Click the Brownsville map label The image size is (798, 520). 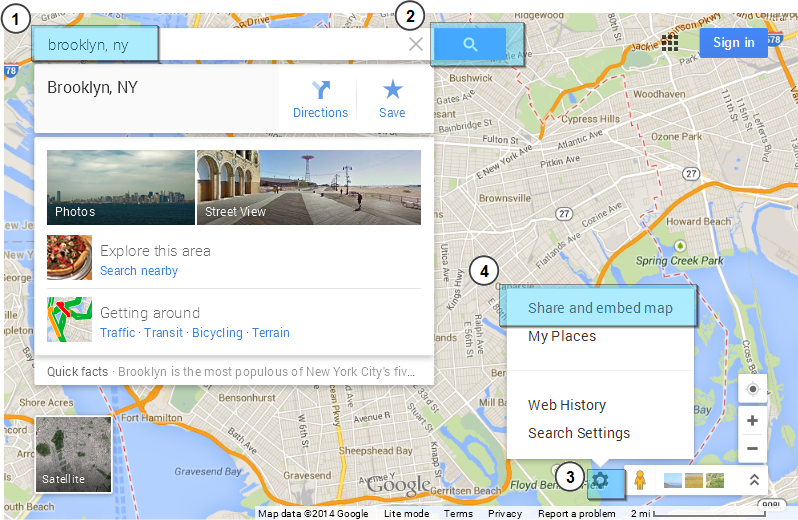click(504, 198)
